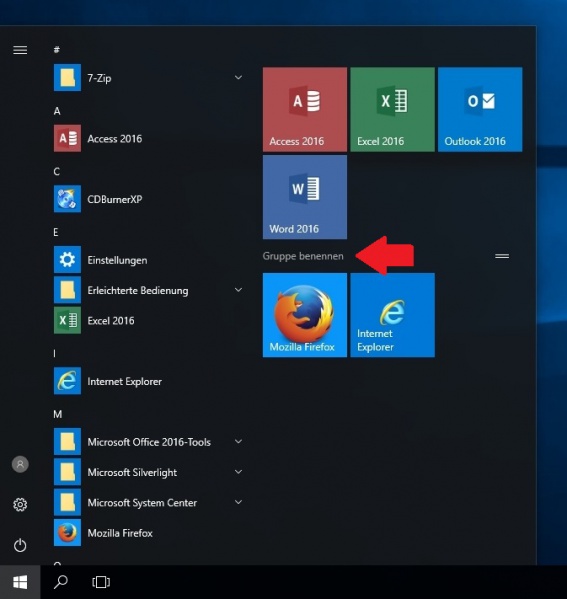Image resolution: width=567 pixels, height=599 pixels.
Task: Click the Access 2016 icon in the app list
Action: tap(67, 138)
